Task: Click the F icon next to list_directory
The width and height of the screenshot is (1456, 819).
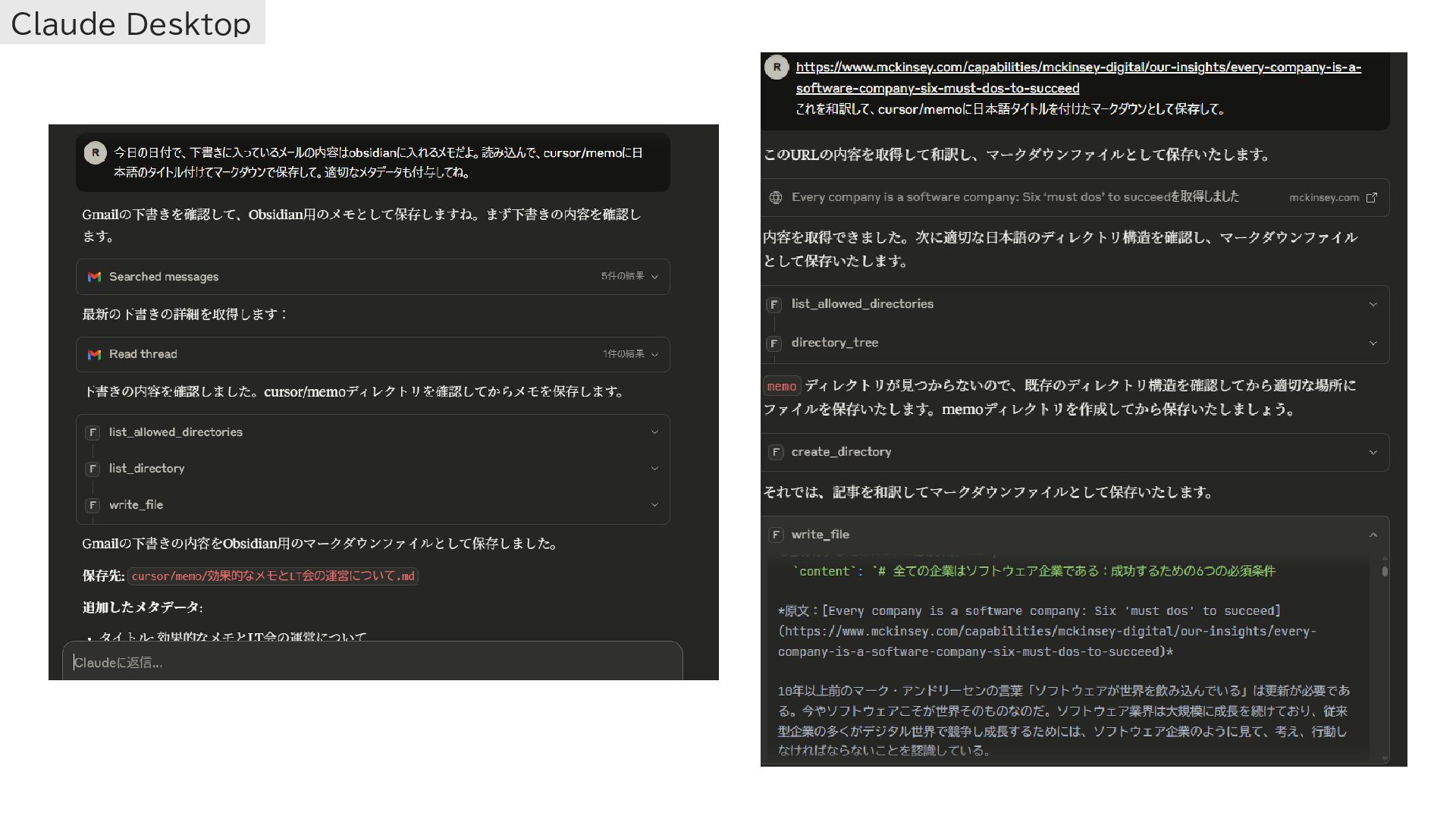Action: coord(93,469)
